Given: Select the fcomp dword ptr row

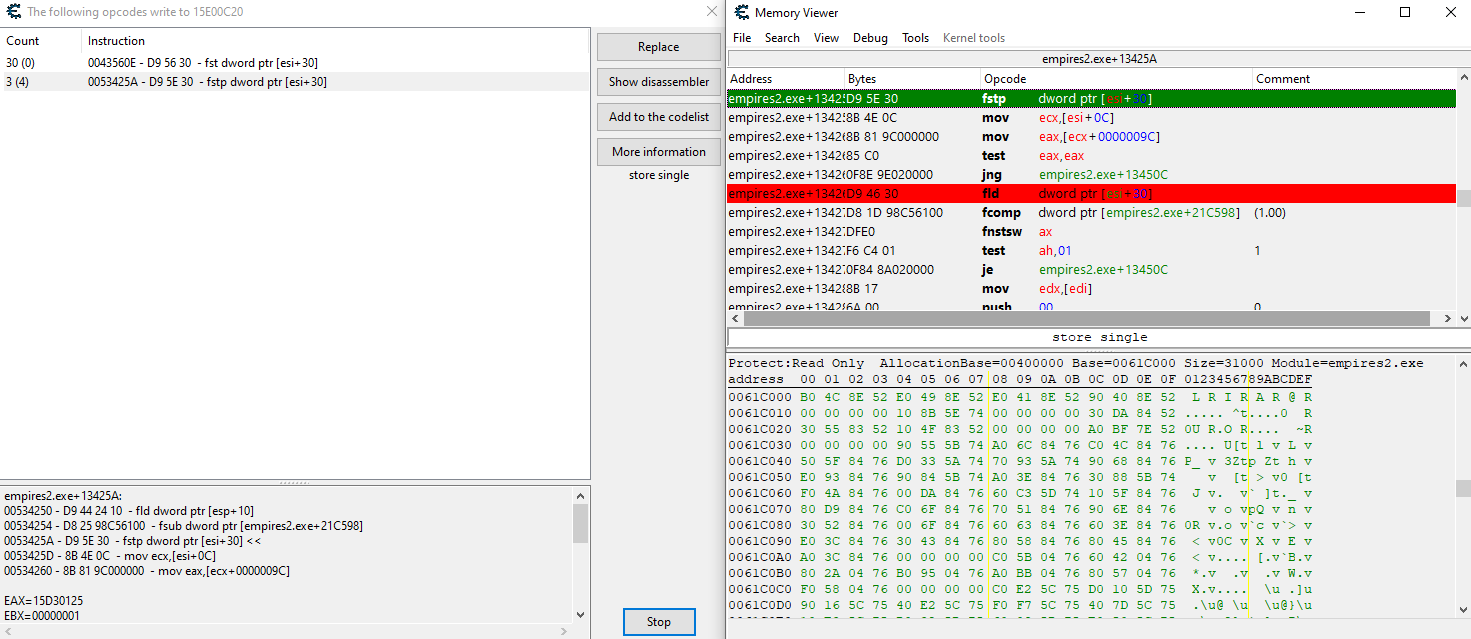Looking at the screenshot, I should [x=1091, y=213].
